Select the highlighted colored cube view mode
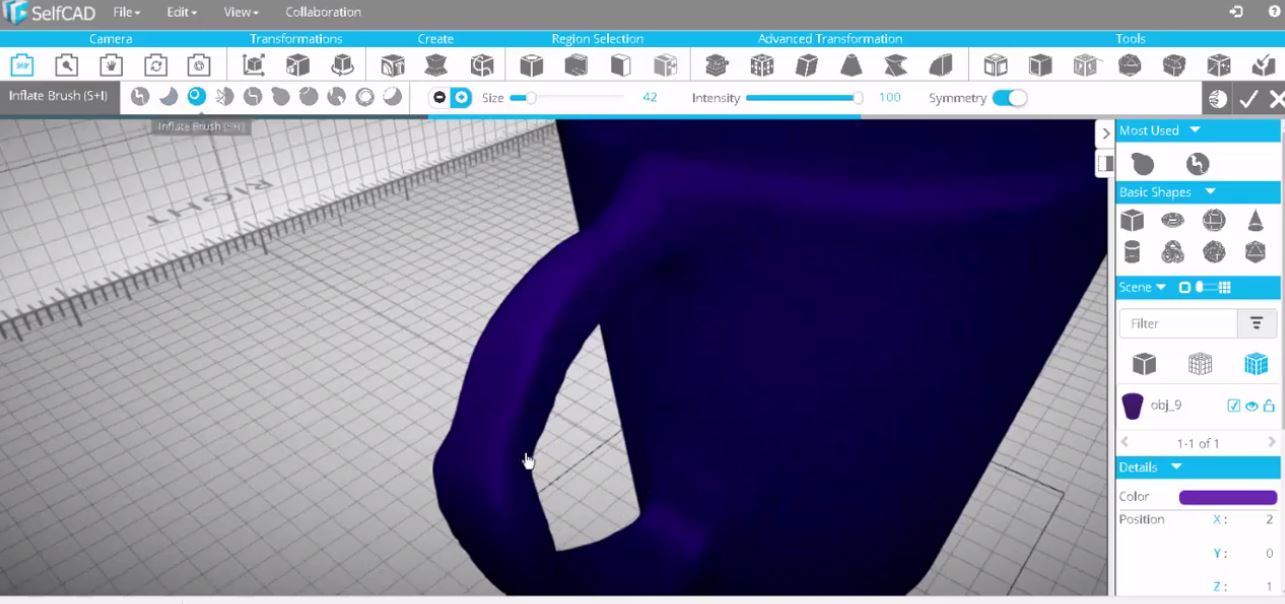The width and height of the screenshot is (1285, 604). (x=1255, y=363)
